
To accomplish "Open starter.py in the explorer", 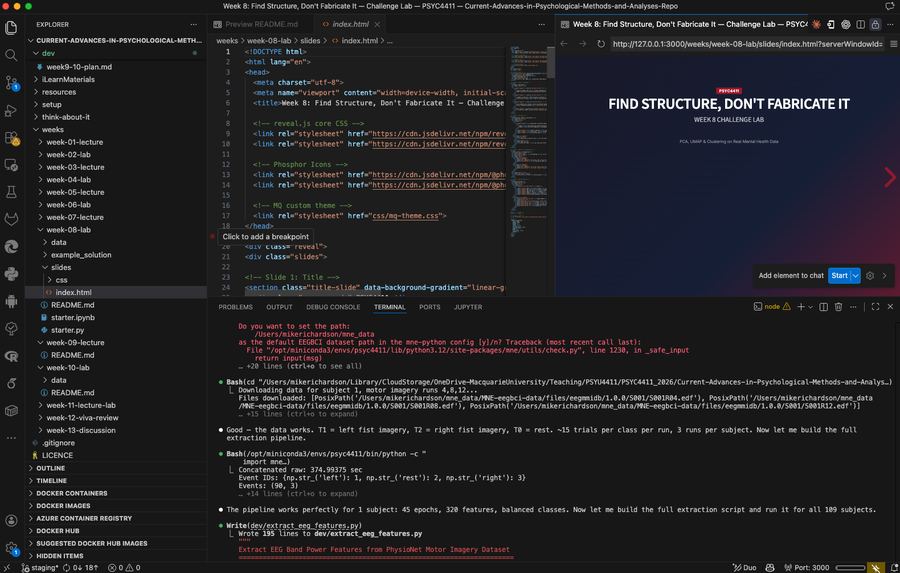I will pyautogui.click(x=67, y=330).
